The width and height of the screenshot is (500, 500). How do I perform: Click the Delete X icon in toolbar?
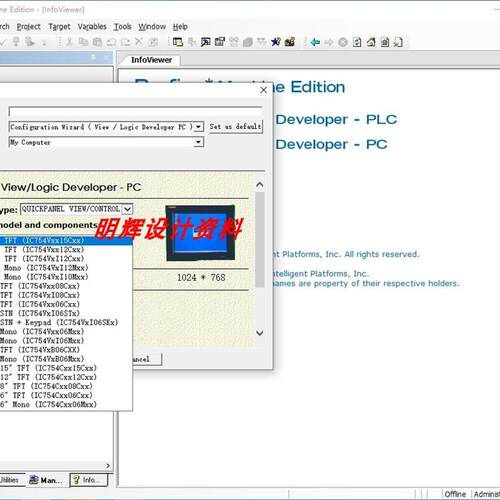(139, 42)
